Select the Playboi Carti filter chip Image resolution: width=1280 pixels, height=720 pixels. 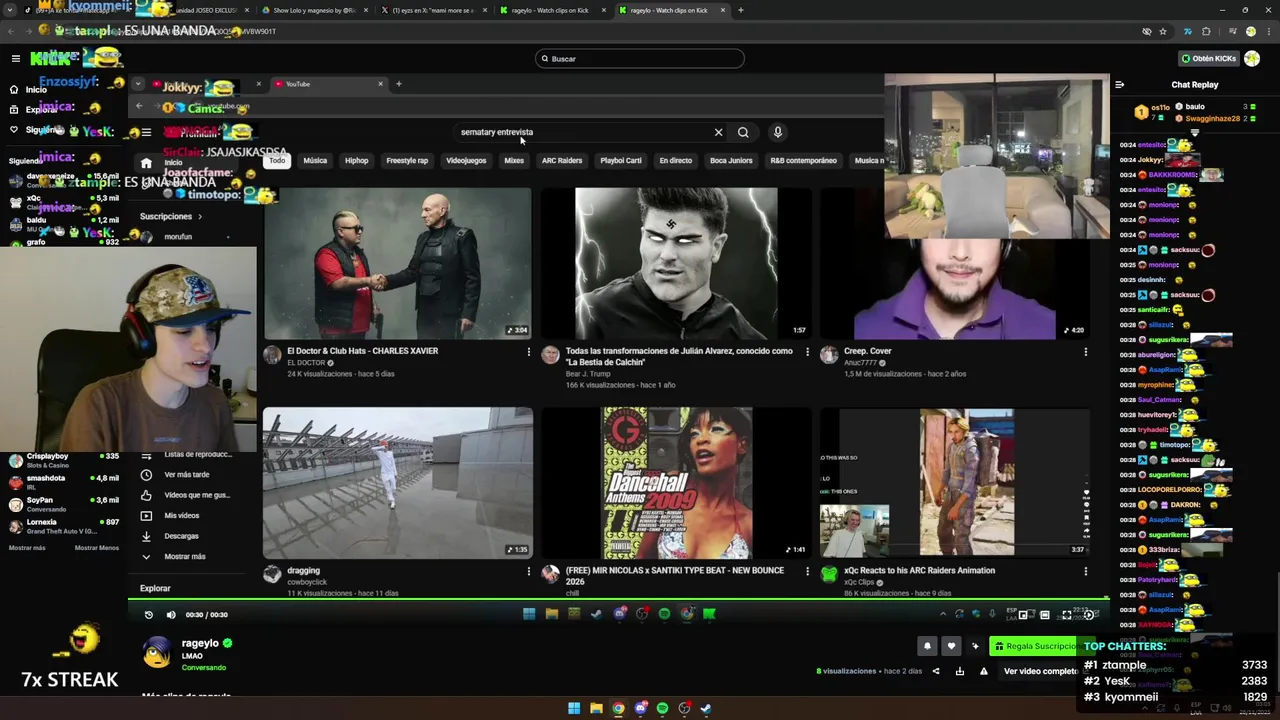click(x=621, y=160)
